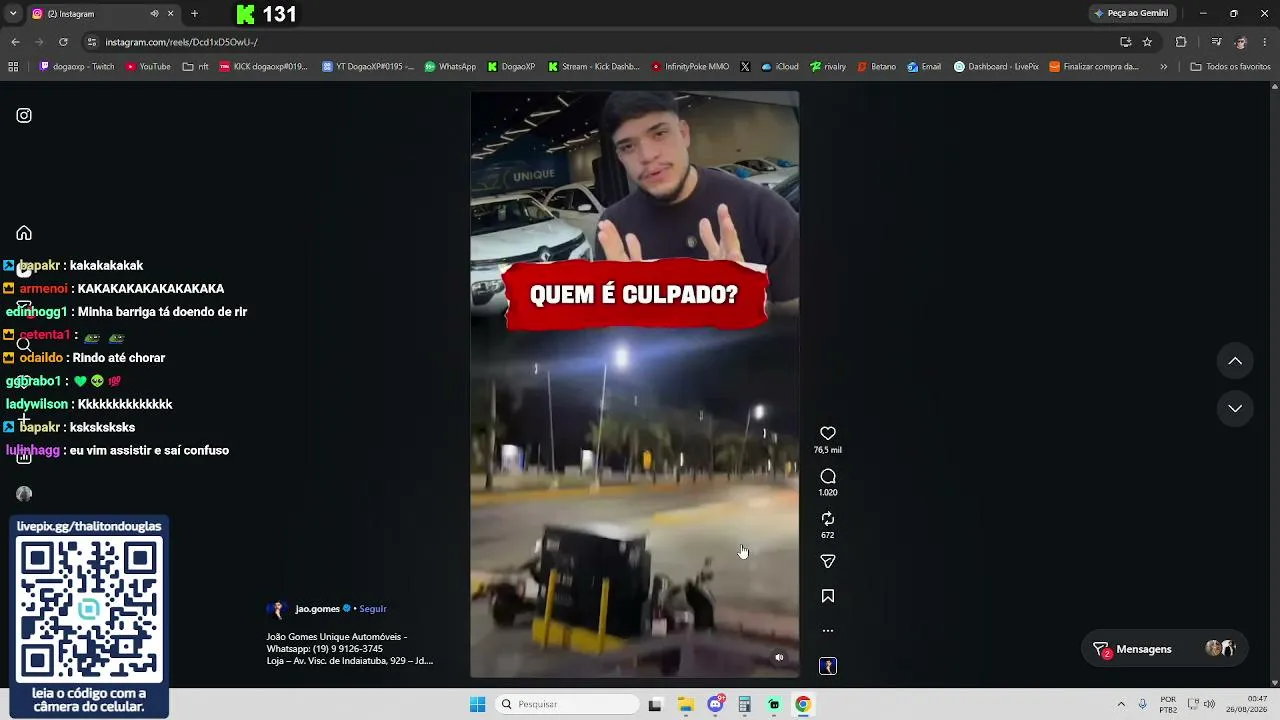Select the Instagram browser tab

point(103,14)
